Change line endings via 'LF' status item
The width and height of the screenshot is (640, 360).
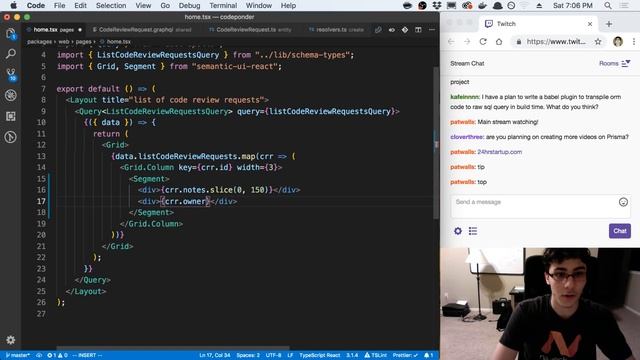pyautogui.click(x=290, y=356)
